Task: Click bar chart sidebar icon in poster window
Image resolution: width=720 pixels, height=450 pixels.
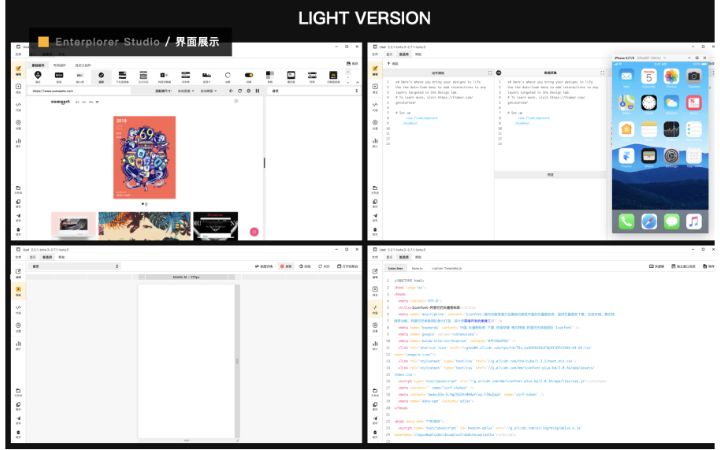Action: 18,142
